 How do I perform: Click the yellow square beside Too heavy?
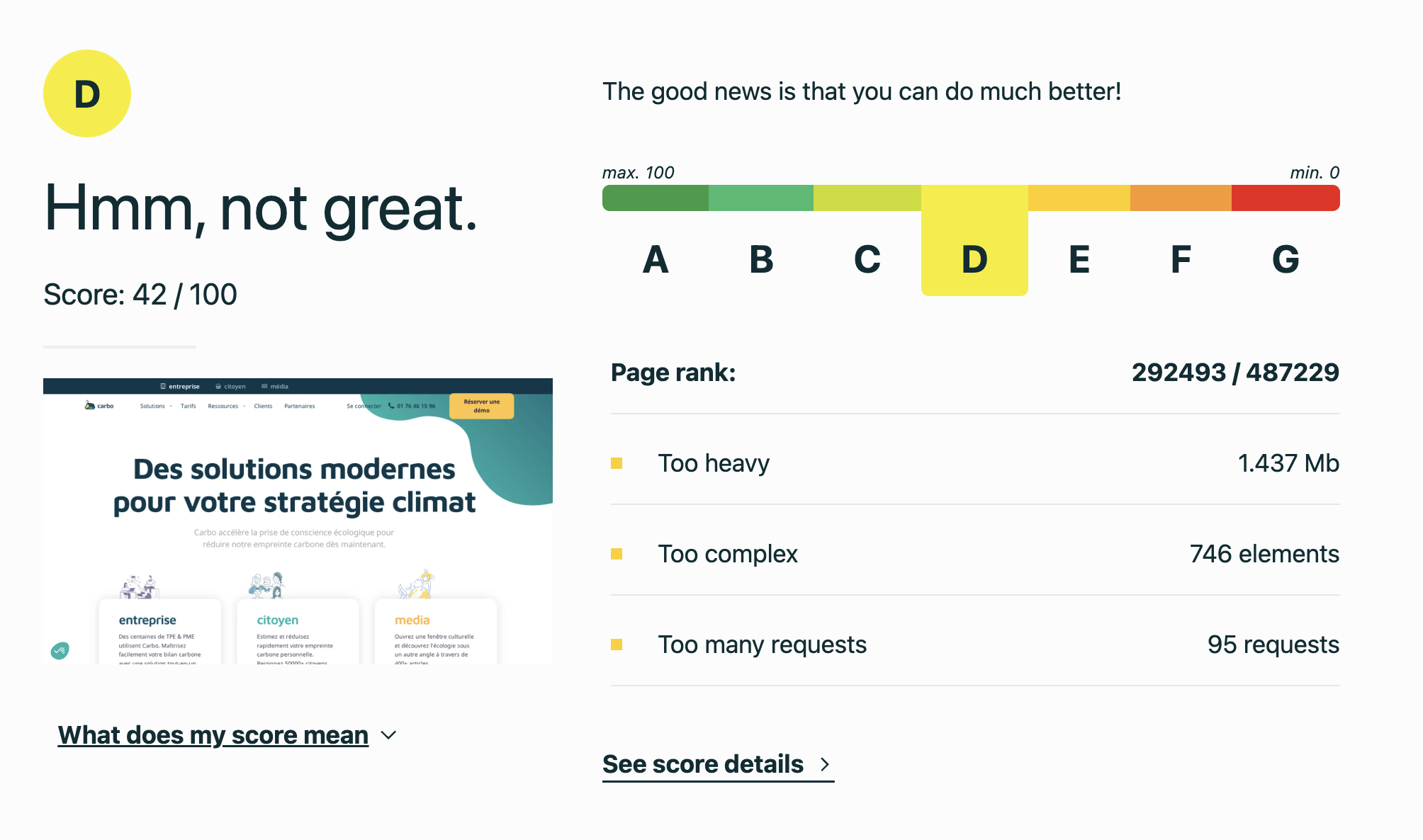click(617, 463)
